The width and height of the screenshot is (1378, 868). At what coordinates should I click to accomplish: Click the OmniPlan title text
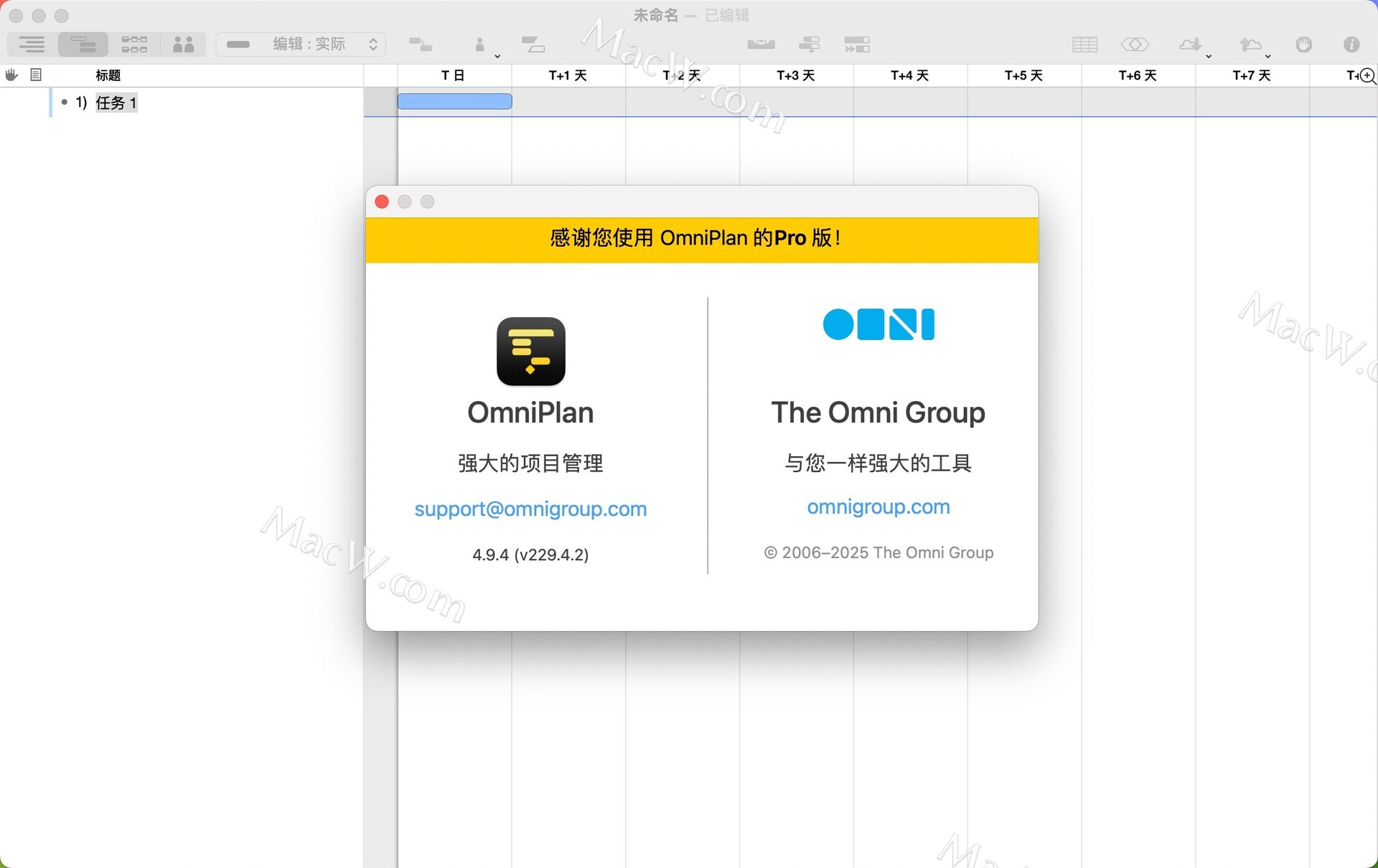(530, 412)
